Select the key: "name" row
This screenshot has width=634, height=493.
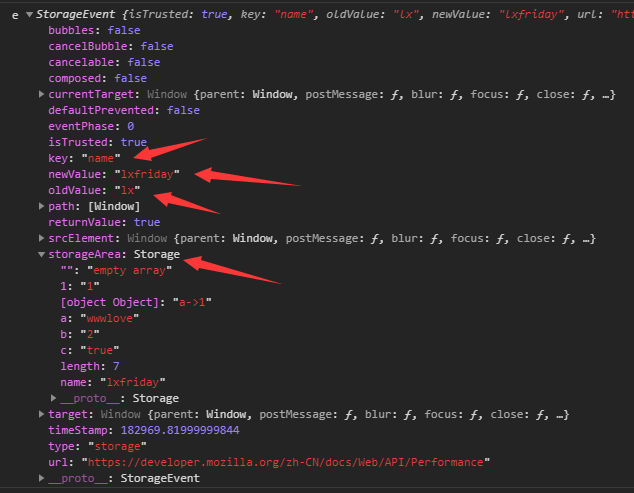click(84, 158)
